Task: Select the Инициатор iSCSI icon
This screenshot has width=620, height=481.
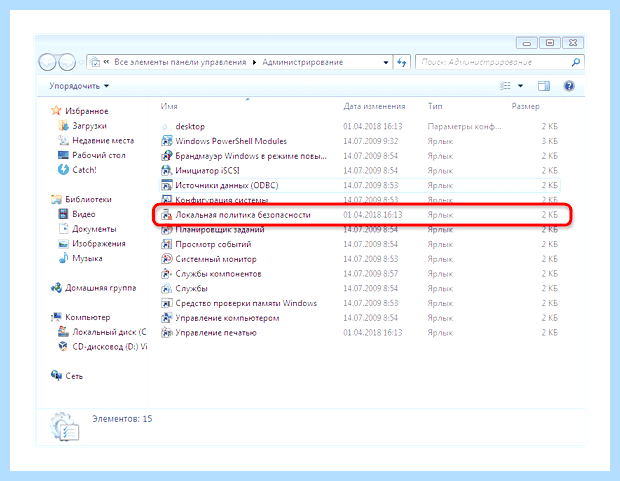Action: tap(166, 170)
